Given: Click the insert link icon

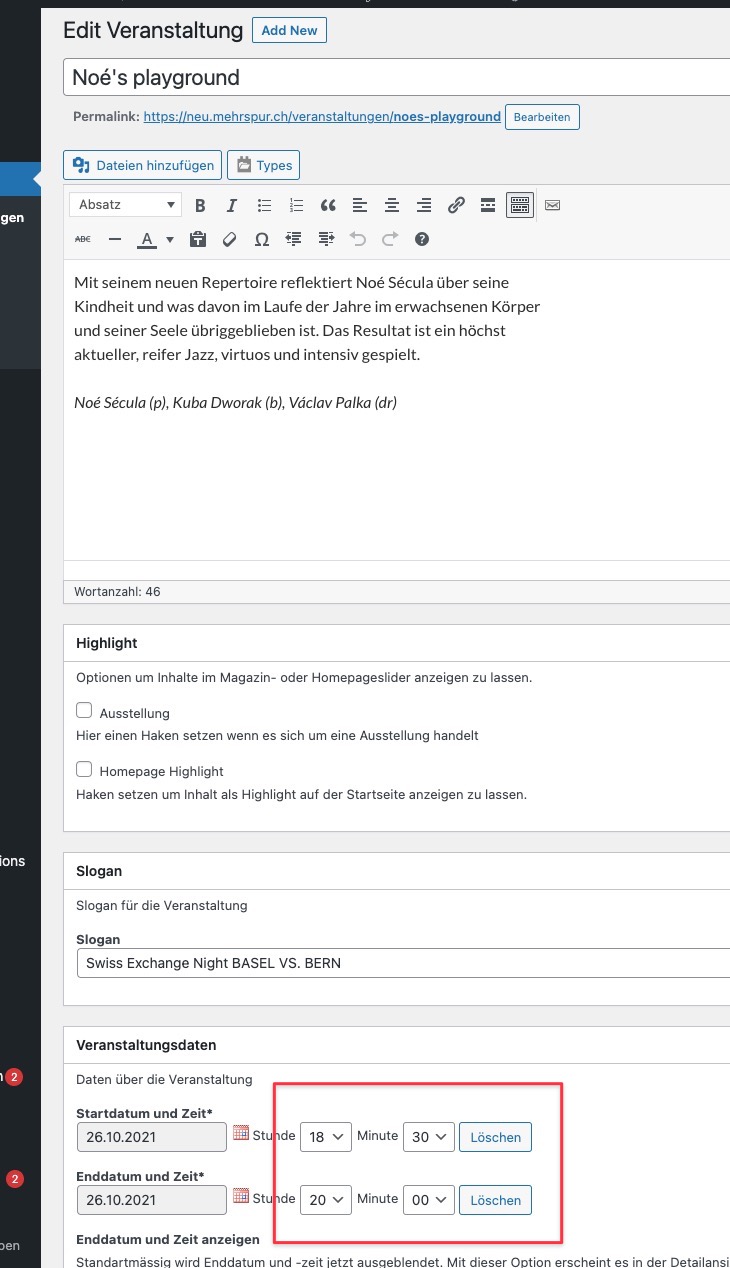Looking at the screenshot, I should click(x=456, y=206).
